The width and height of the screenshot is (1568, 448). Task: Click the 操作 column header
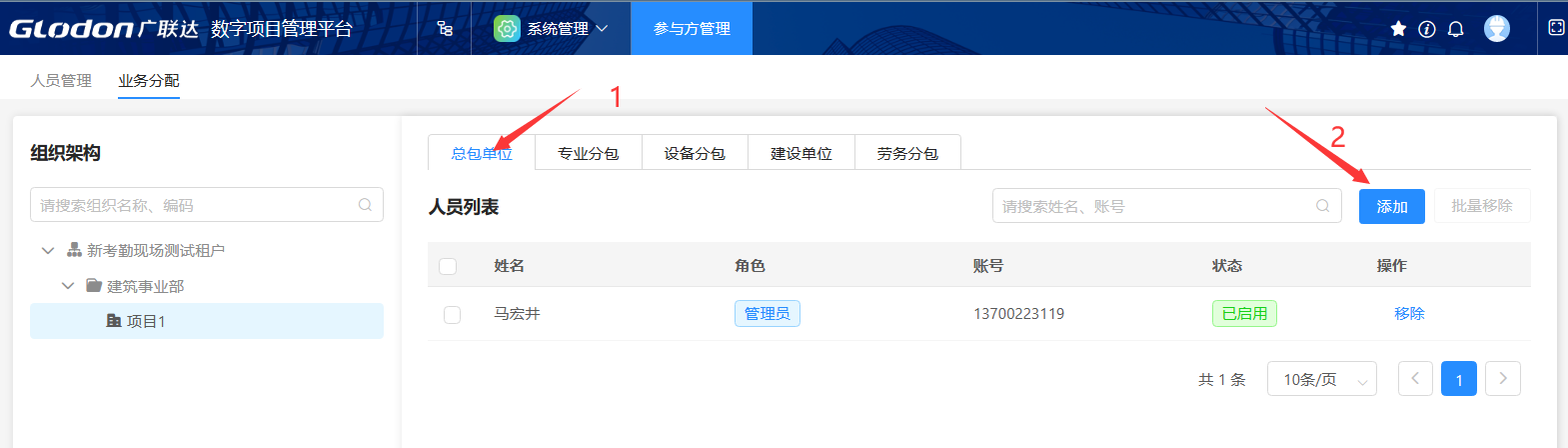point(1392,266)
